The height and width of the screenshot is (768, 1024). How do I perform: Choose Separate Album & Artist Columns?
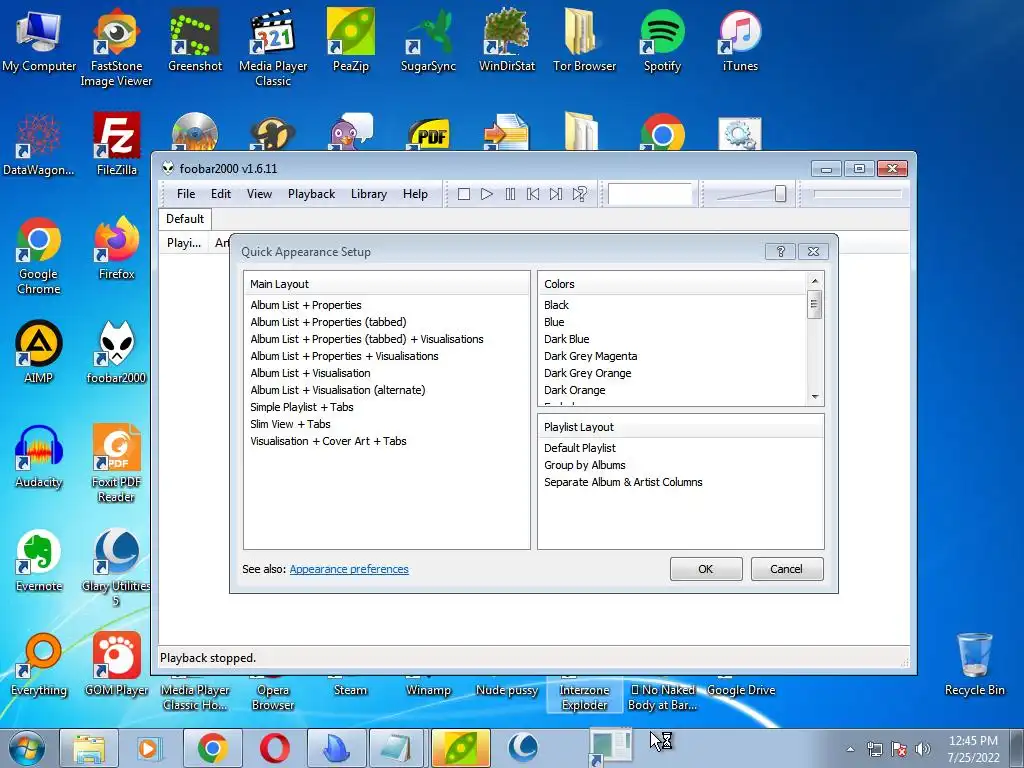pos(623,482)
